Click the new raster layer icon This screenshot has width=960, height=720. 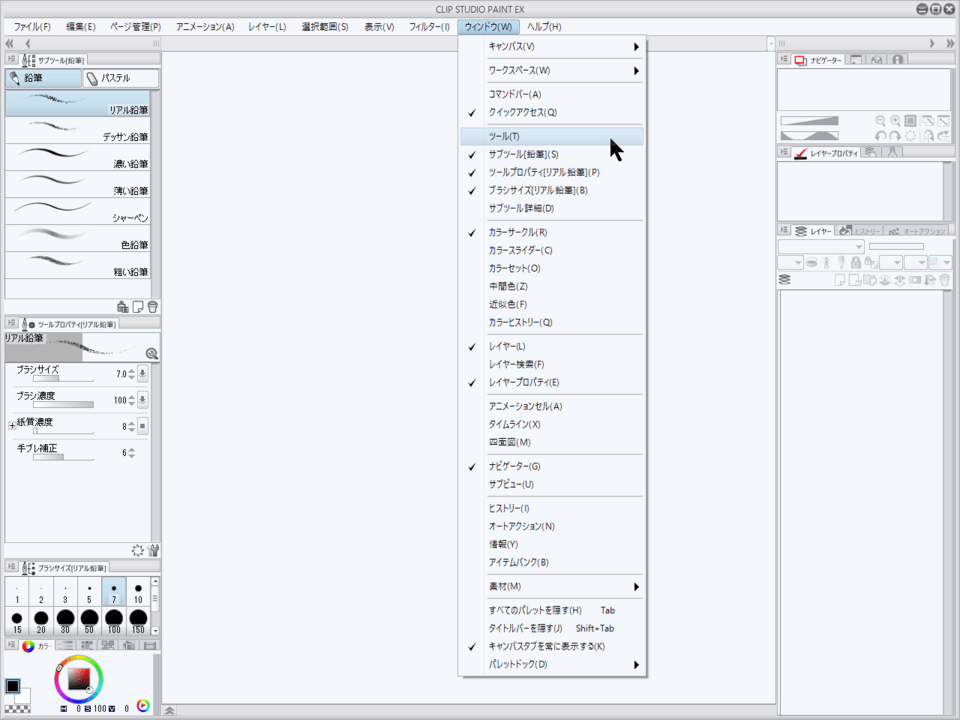841,281
